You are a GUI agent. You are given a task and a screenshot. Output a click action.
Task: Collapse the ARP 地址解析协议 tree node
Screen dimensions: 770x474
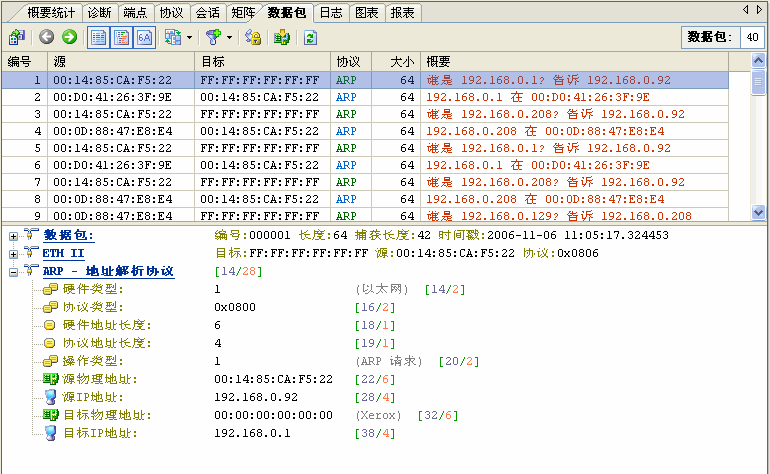tap(13, 272)
